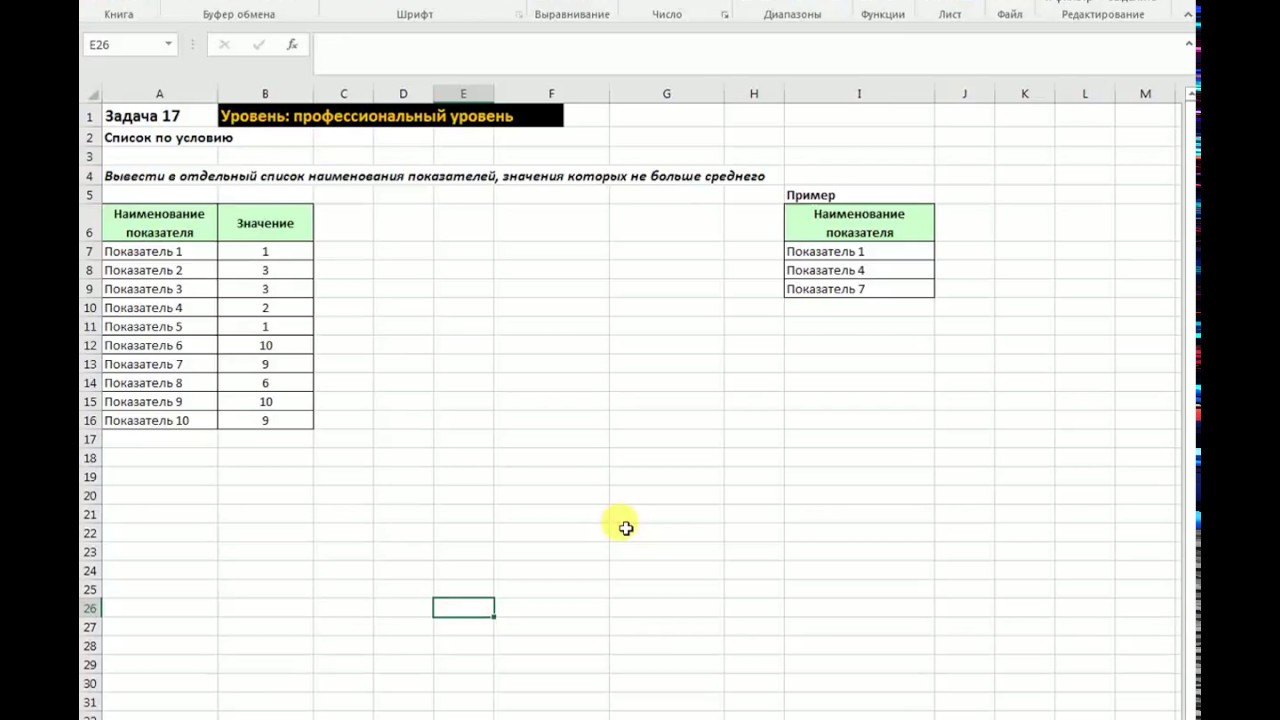Select column E header

(463, 94)
